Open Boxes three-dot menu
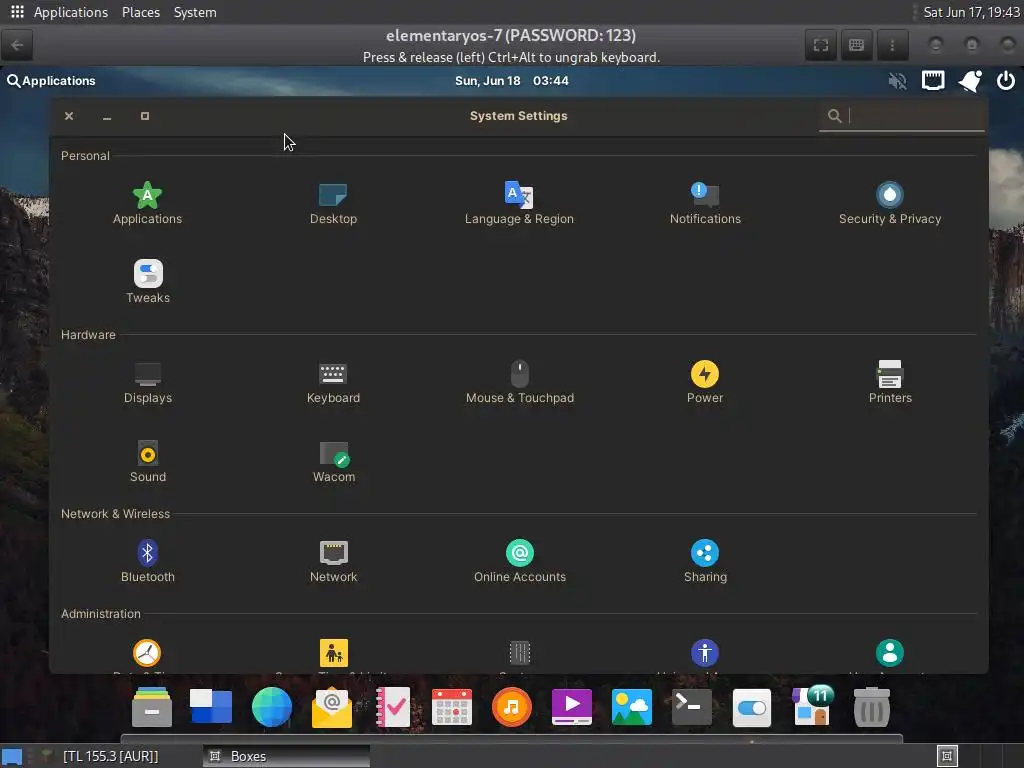Image resolution: width=1024 pixels, height=768 pixels. tap(892, 45)
